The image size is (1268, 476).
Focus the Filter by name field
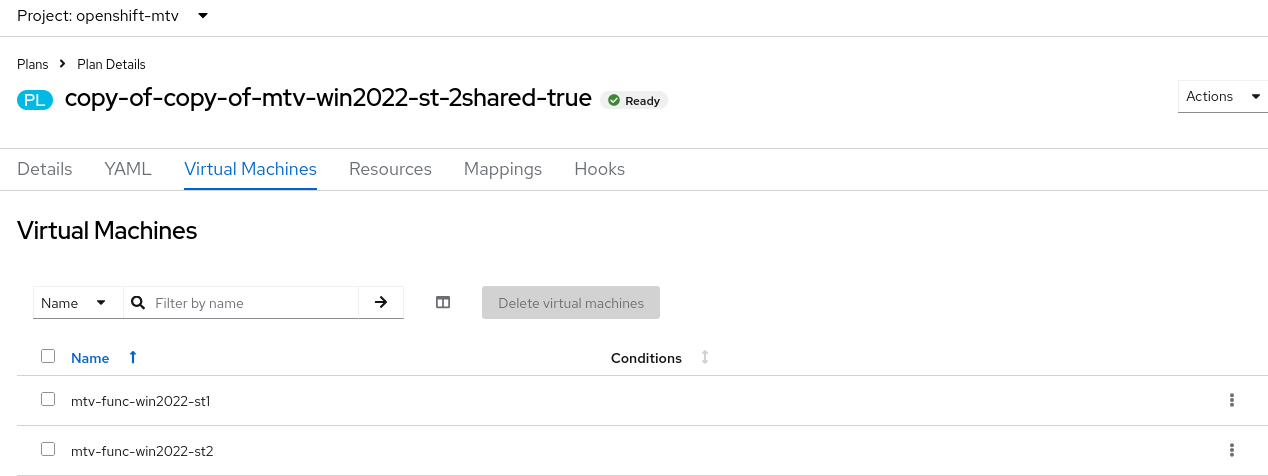[254, 303]
